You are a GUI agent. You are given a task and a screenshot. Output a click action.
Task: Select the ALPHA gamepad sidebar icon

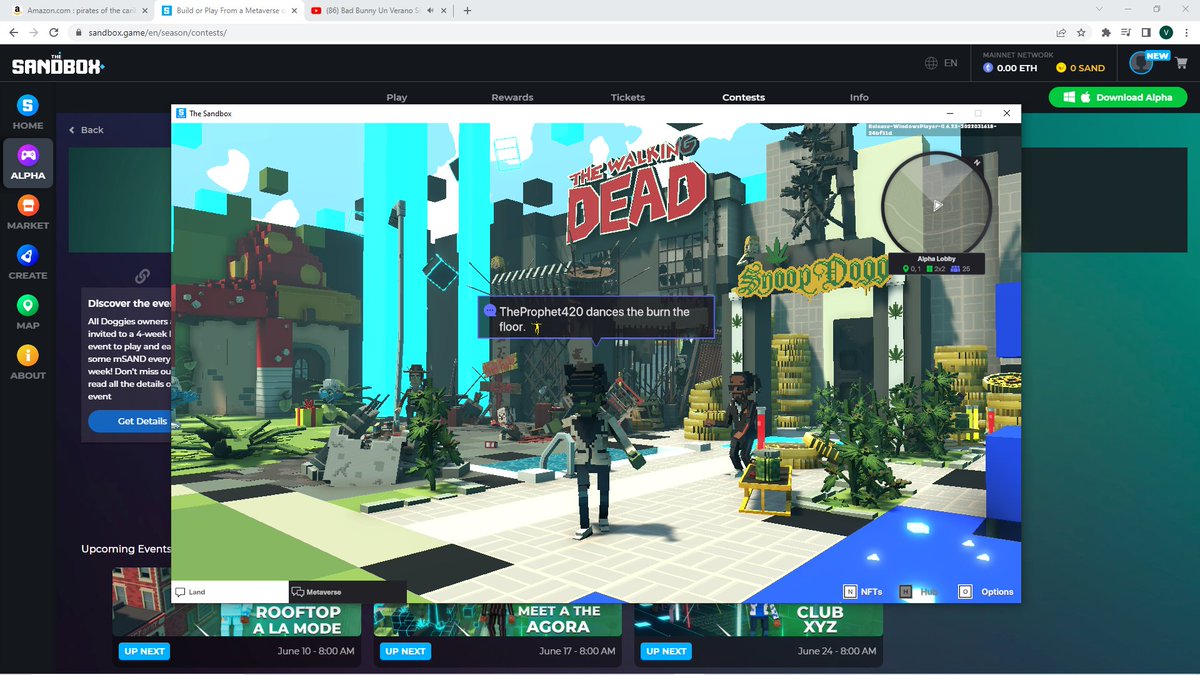[x=28, y=155]
